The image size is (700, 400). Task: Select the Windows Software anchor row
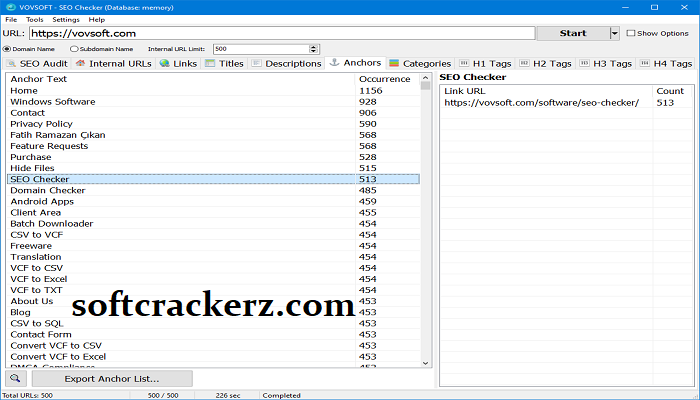tap(213, 102)
